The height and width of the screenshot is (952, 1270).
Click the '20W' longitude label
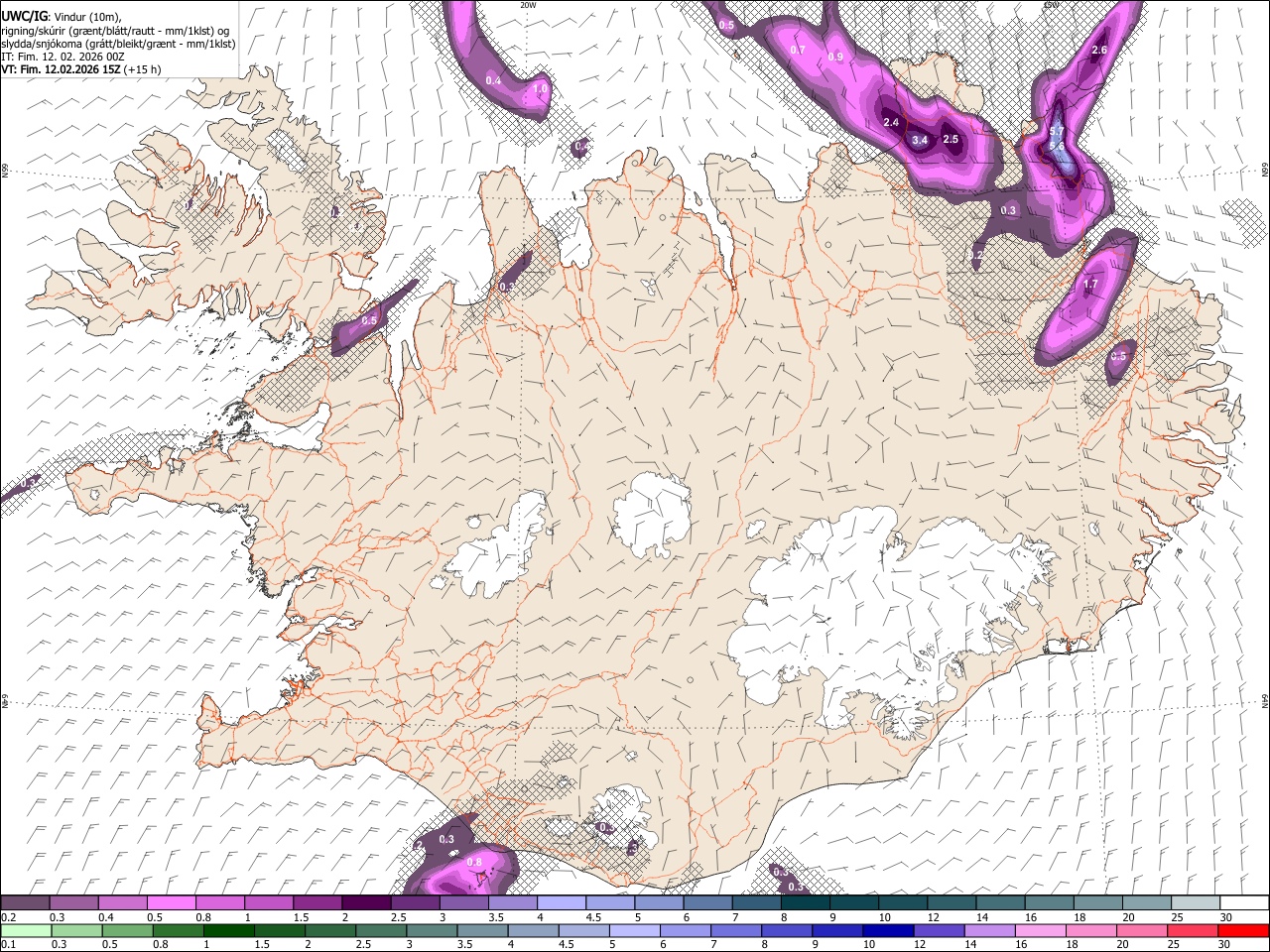[x=528, y=5]
